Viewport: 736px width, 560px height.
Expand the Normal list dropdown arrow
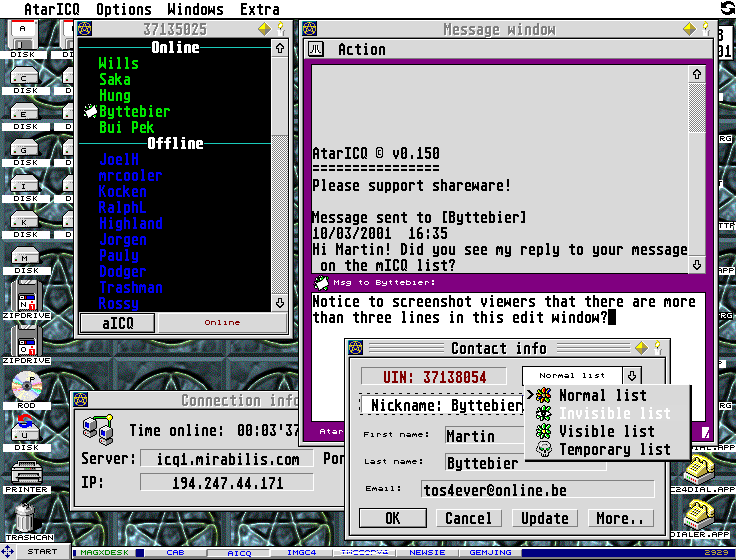pos(632,376)
